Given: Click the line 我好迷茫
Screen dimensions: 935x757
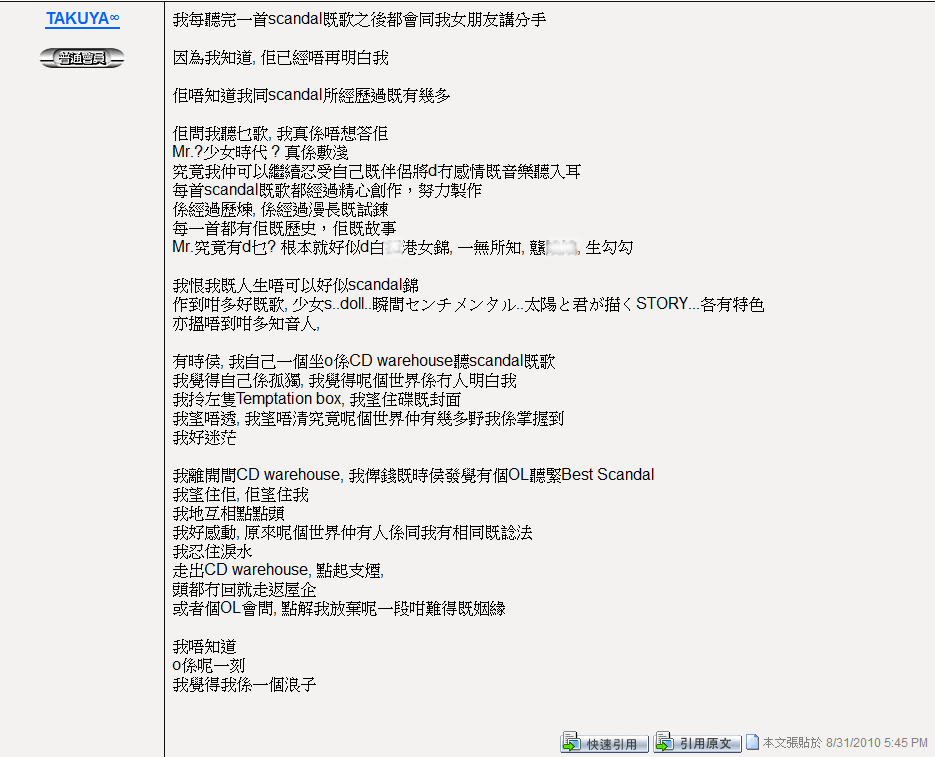Looking at the screenshot, I should click(x=204, y=437).
